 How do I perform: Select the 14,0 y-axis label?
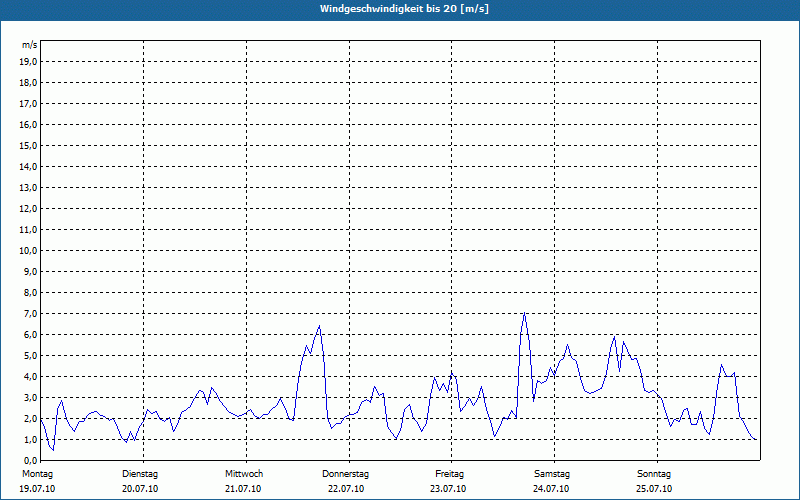[x=28, y=166]
